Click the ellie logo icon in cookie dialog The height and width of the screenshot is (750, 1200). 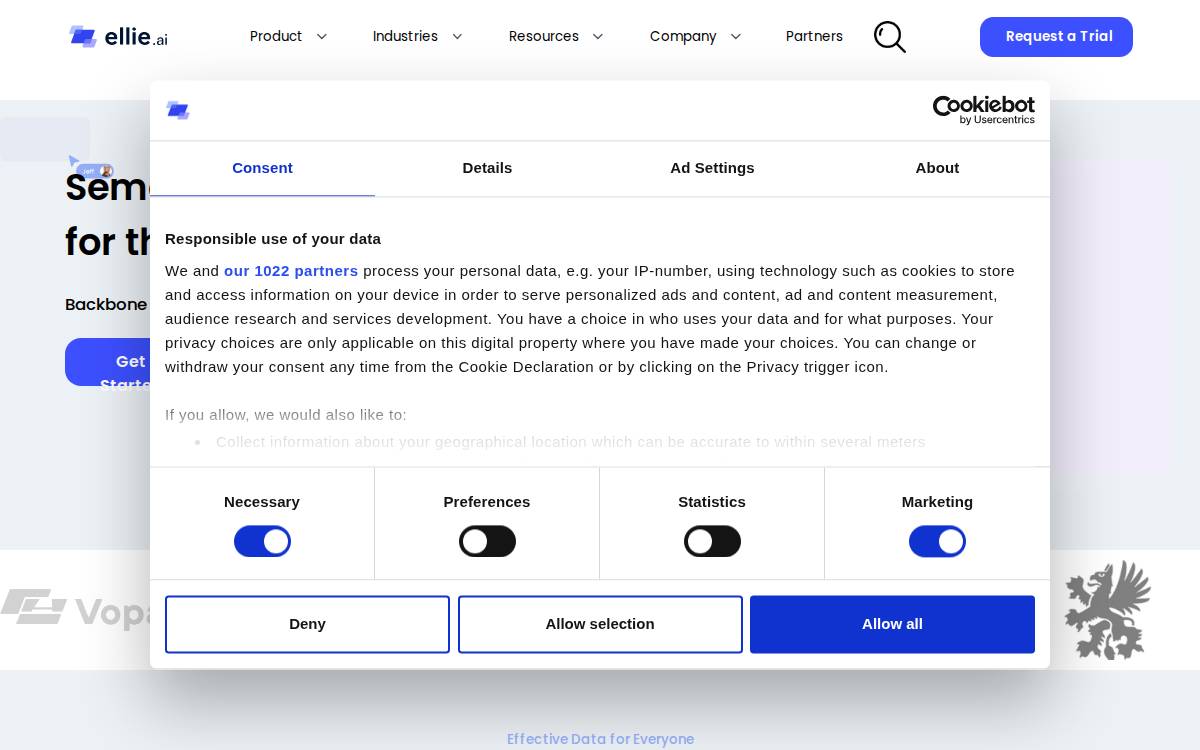pyautogui.click(x=178, y=110)
